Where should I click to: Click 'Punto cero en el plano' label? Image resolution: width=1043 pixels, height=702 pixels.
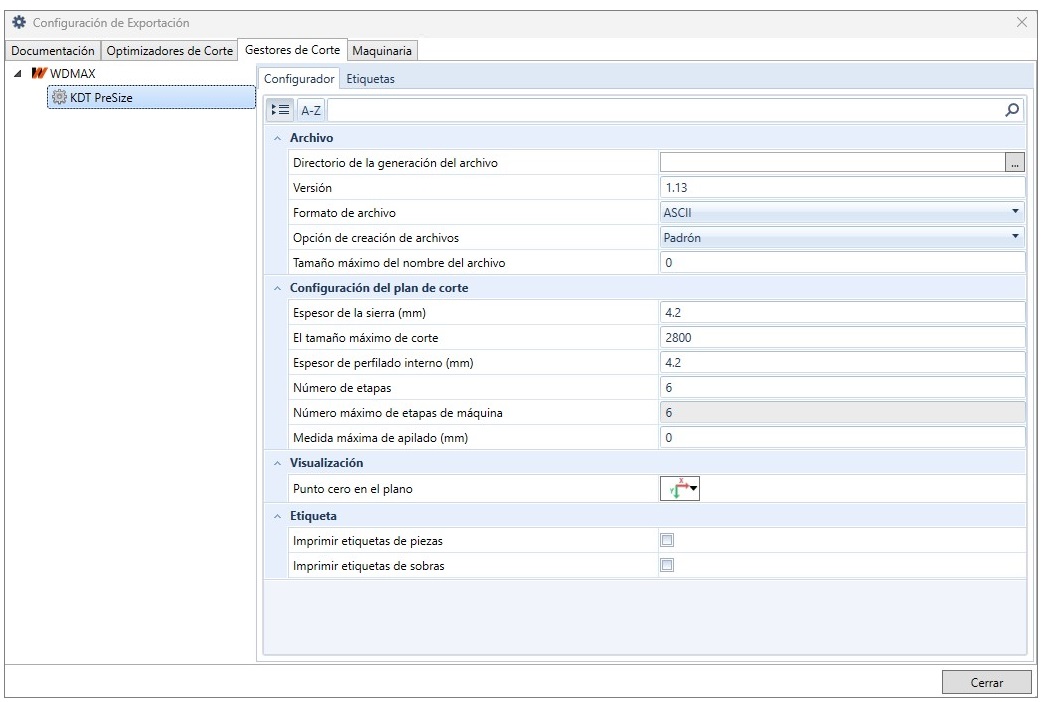click(353, 489)
